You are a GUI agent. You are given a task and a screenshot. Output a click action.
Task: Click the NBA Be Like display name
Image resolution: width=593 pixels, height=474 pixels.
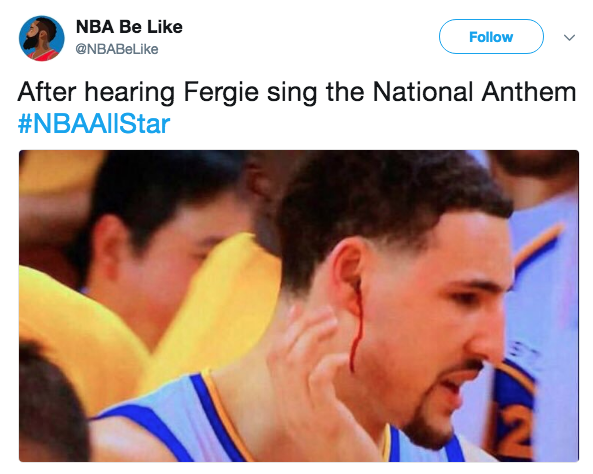click(x=129, y=27)
